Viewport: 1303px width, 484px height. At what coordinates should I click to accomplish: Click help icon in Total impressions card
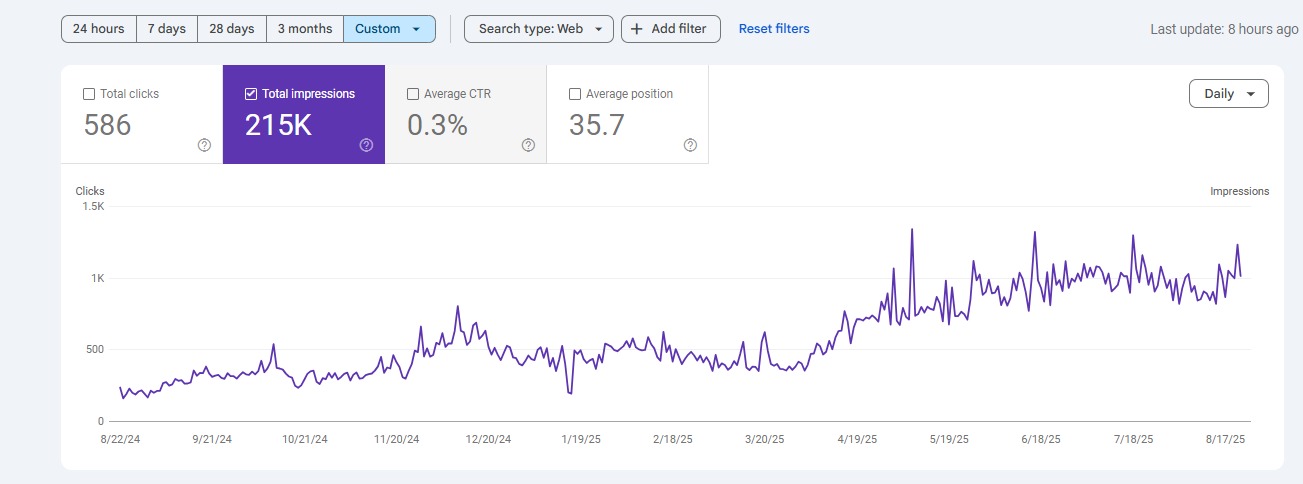[x=366, y=145]
